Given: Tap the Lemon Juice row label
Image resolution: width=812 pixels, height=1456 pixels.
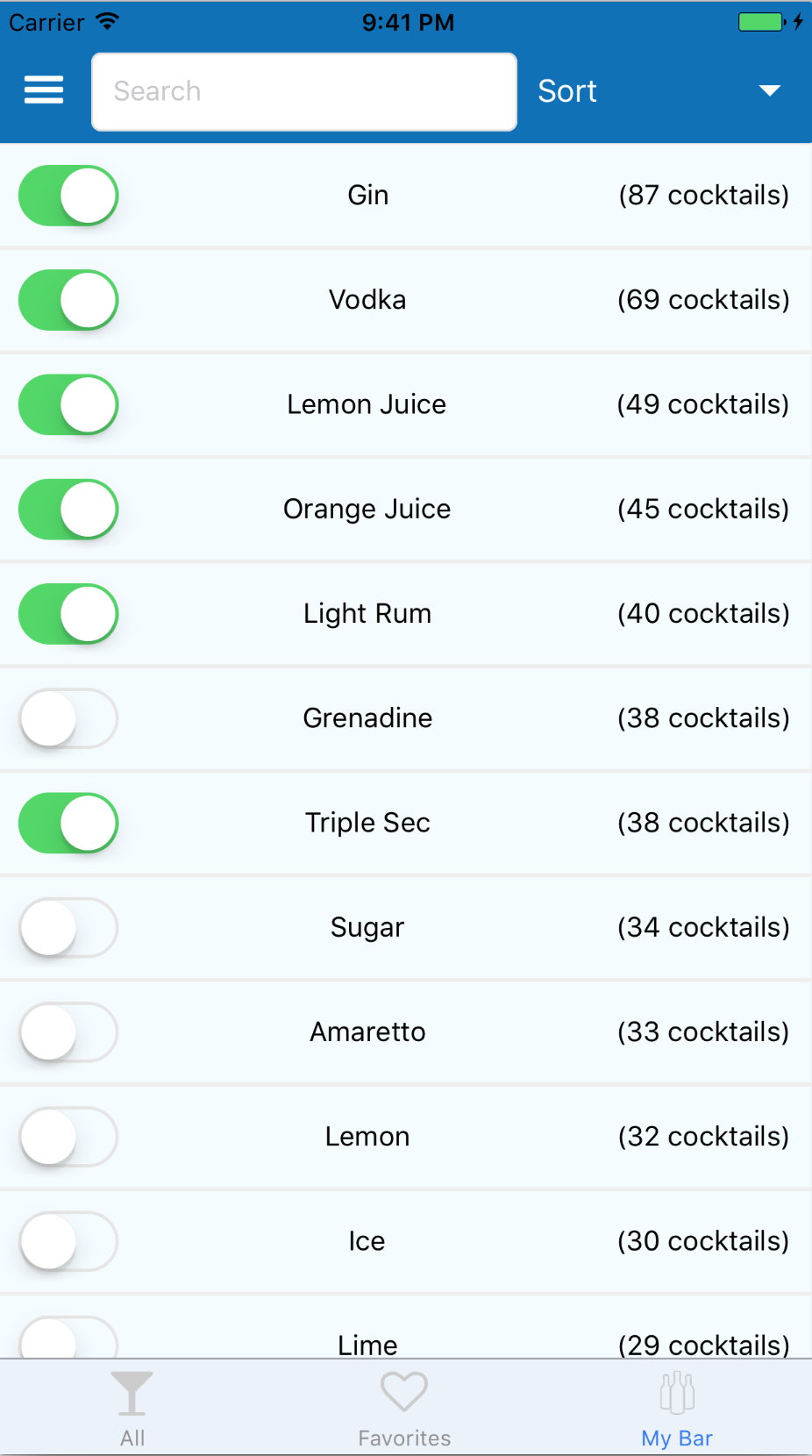Looking at the screenshot, I should coord(367,404).
